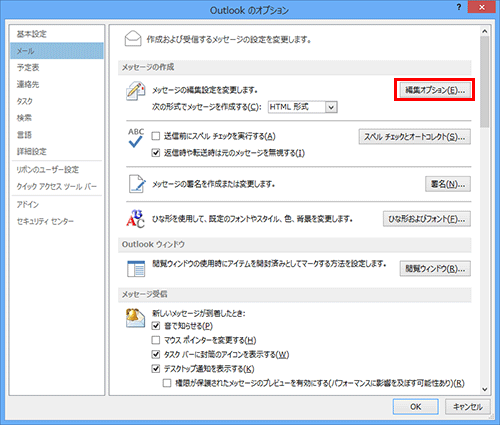The height and width of the screenshot is (425, 500).
Task: Click the vertical scrollbar thumb
Action: pos(485,82)
